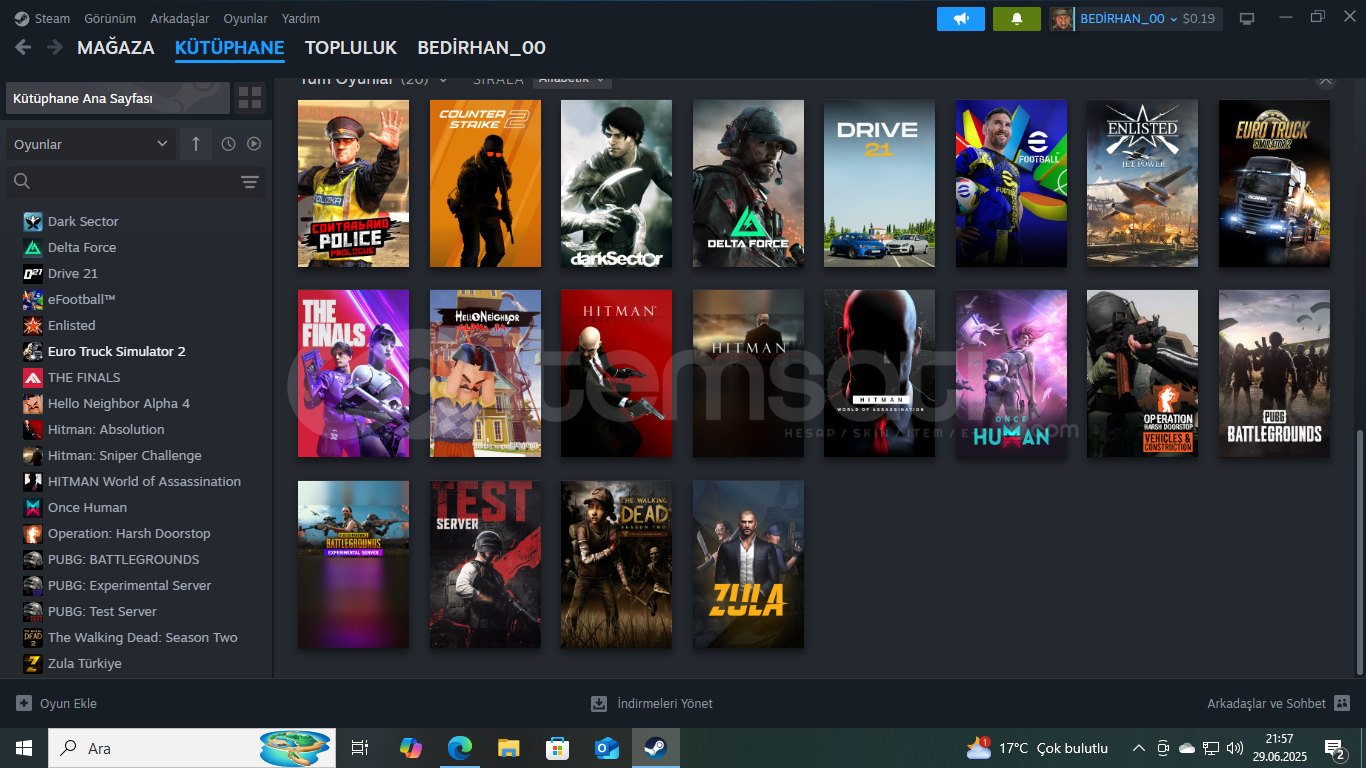1366x768 pixels.
Task: Click Kütüphane Ana Sayfası button
Action: tap(118, 98)
